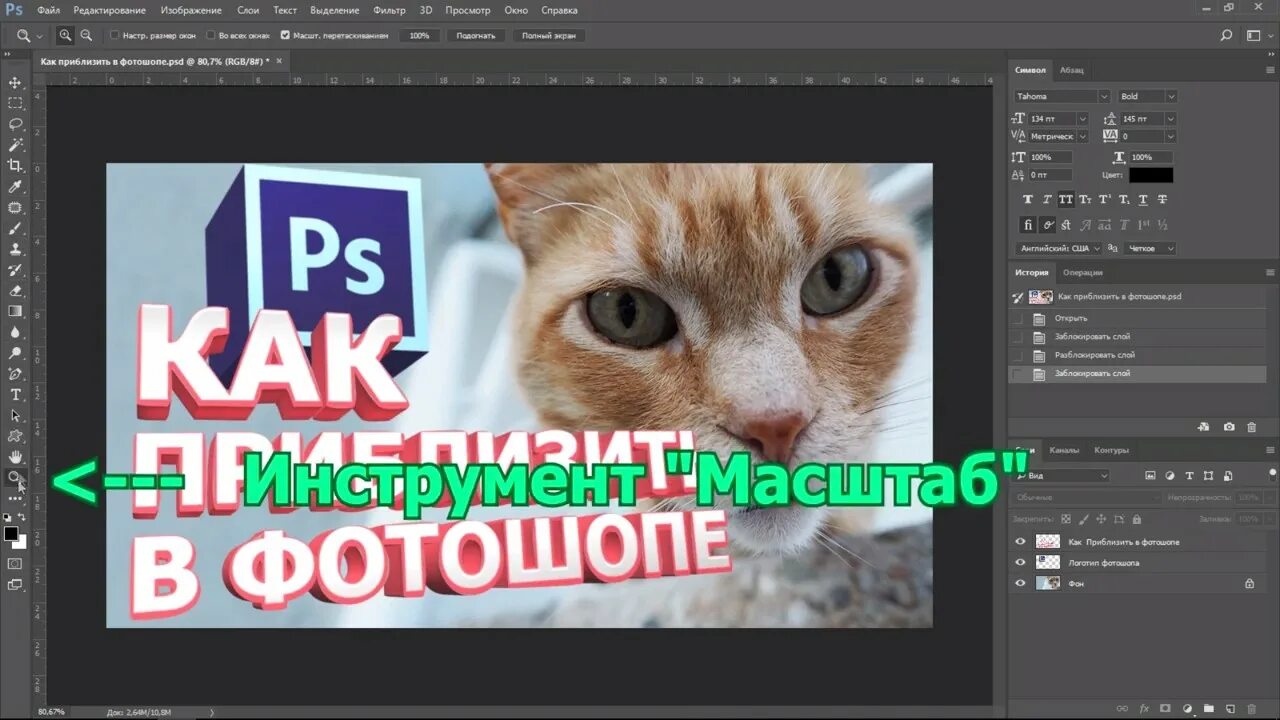This screenshot has width=1280, height=720.
Task: Open the workspace switcher dropdown at top right
Action: [x=1258, y=35]
